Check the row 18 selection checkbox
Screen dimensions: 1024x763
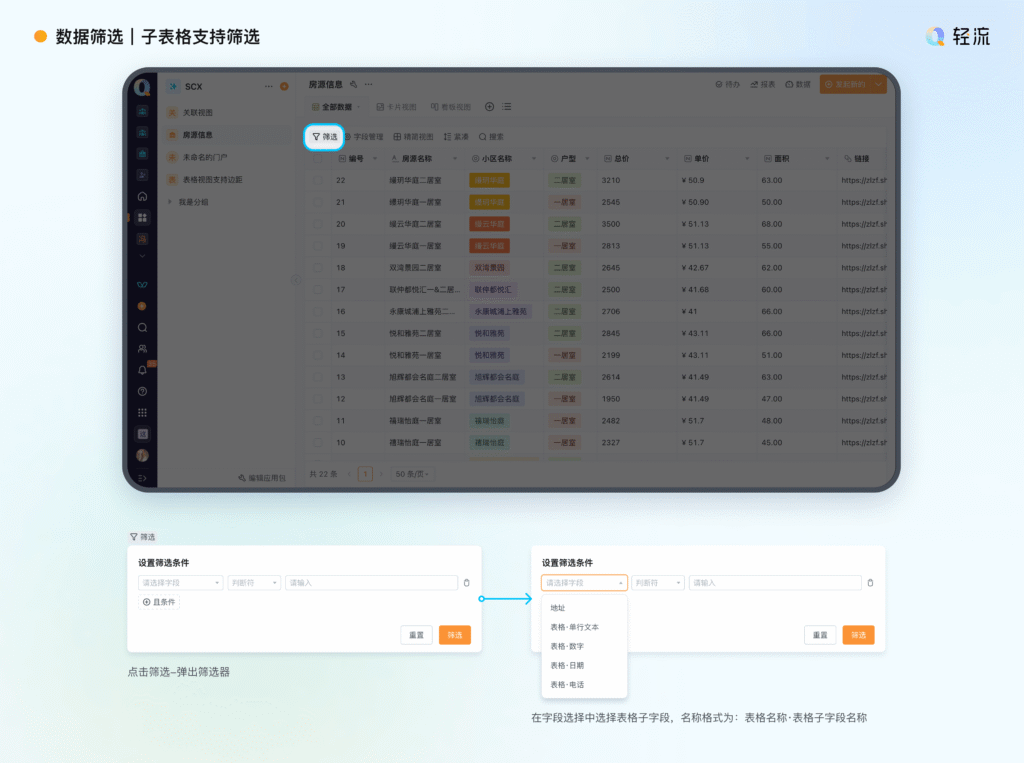click(319, 268)
